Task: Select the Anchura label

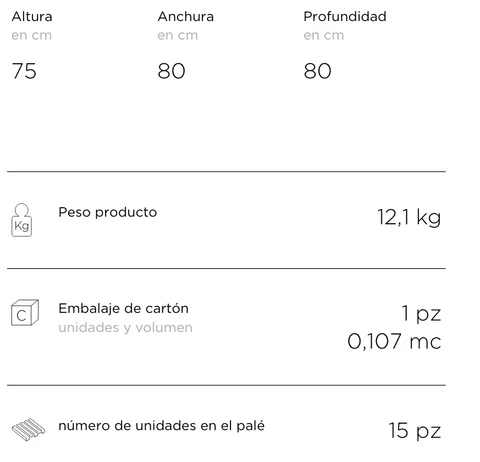Action: tap(186, 16)
